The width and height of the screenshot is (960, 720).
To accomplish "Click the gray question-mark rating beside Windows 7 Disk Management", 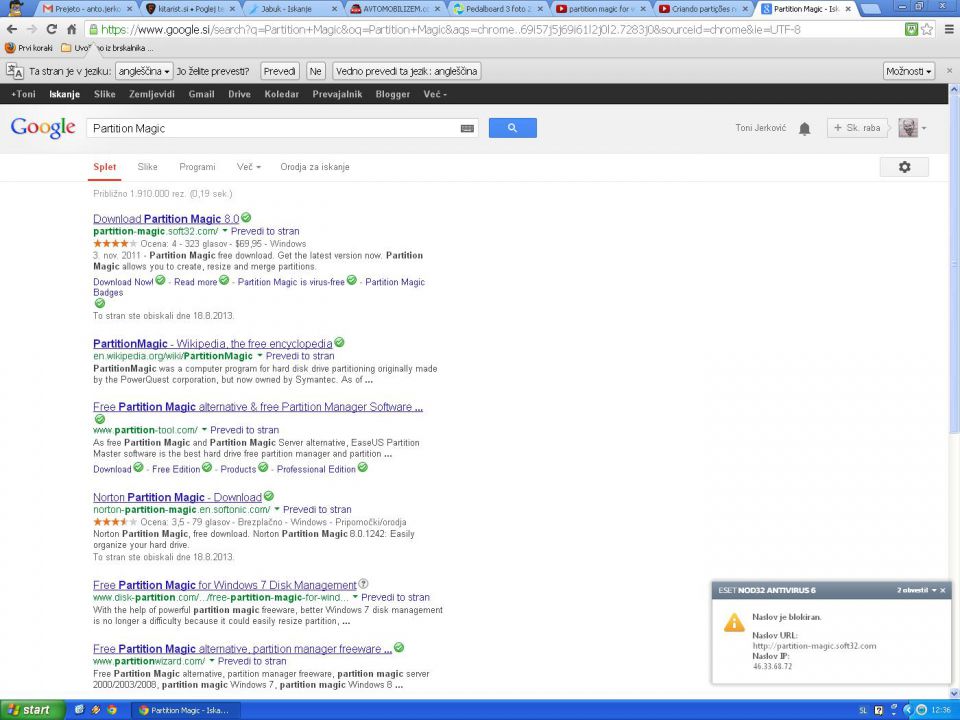I will 363,583.
